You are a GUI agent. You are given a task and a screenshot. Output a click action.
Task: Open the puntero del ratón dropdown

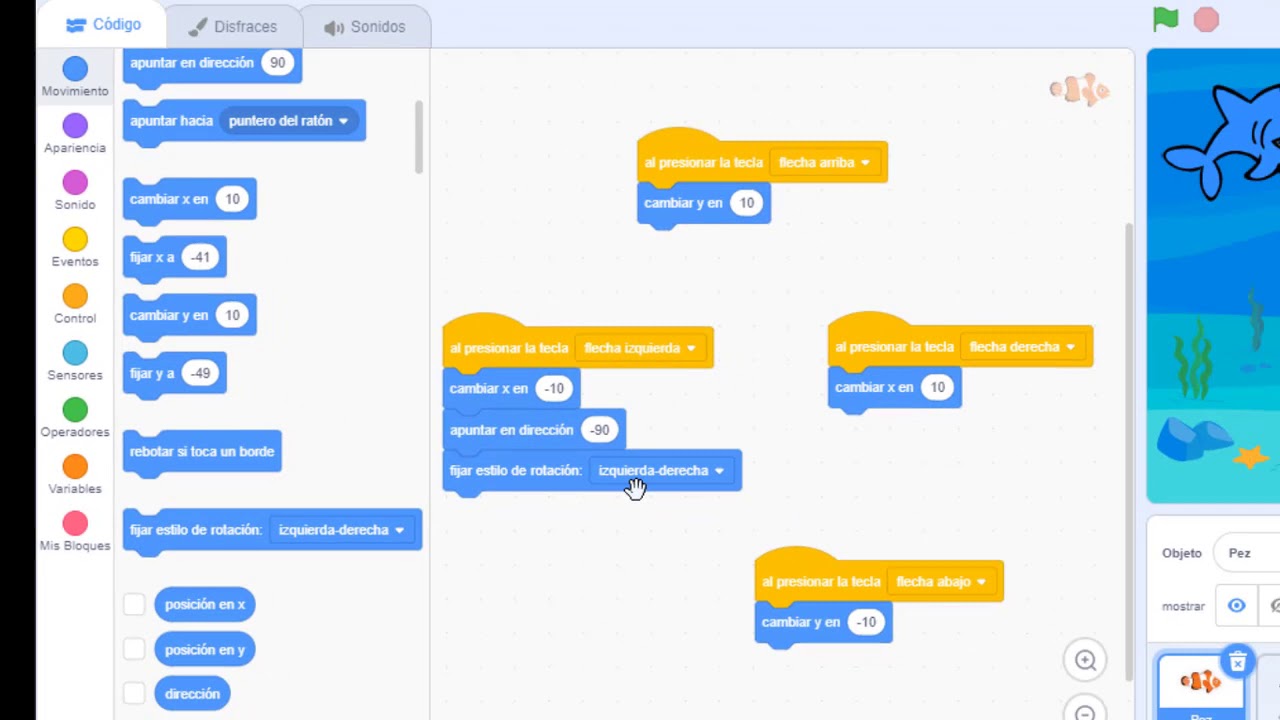288,121
